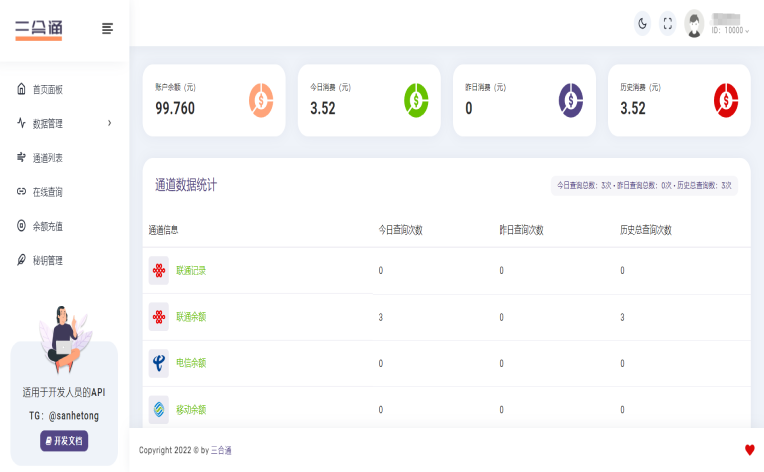The image size is (764, 472).
Task: Click green 今日消费 dollar icon
Action: point(416,100)
